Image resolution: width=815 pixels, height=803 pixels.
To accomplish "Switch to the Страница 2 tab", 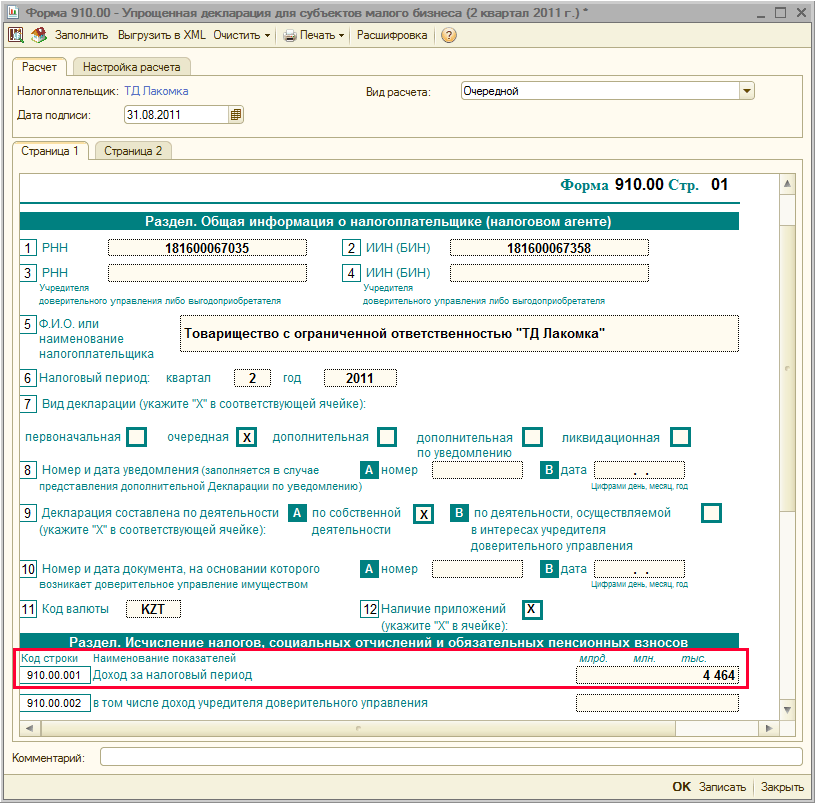I will coord(133,151).
